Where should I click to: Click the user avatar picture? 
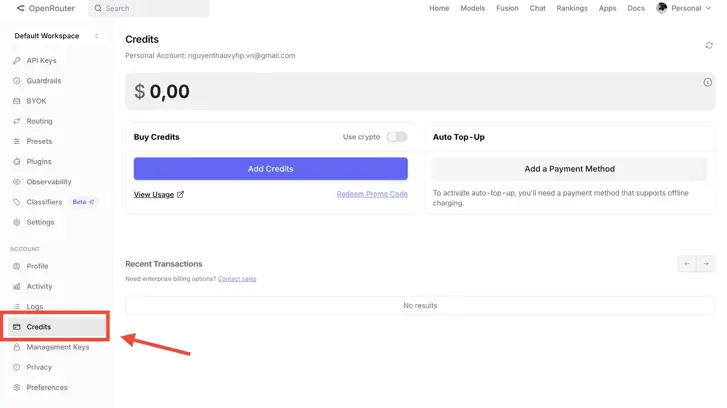tap(662, 8)
